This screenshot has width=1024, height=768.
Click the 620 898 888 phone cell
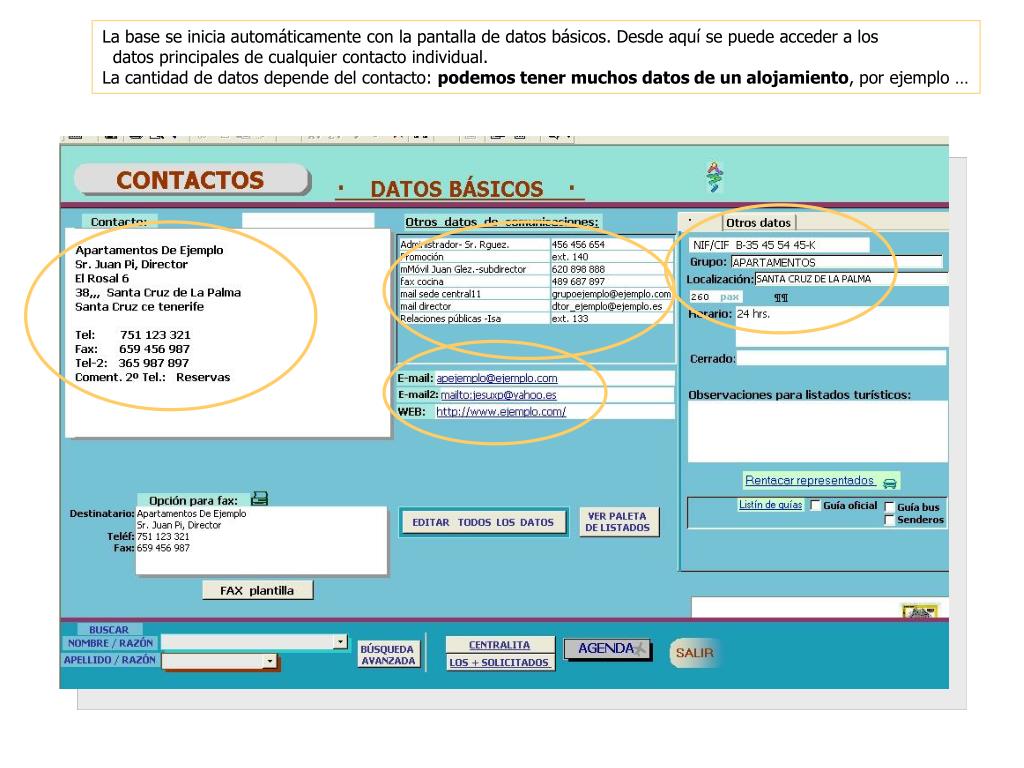pos(611,269)
